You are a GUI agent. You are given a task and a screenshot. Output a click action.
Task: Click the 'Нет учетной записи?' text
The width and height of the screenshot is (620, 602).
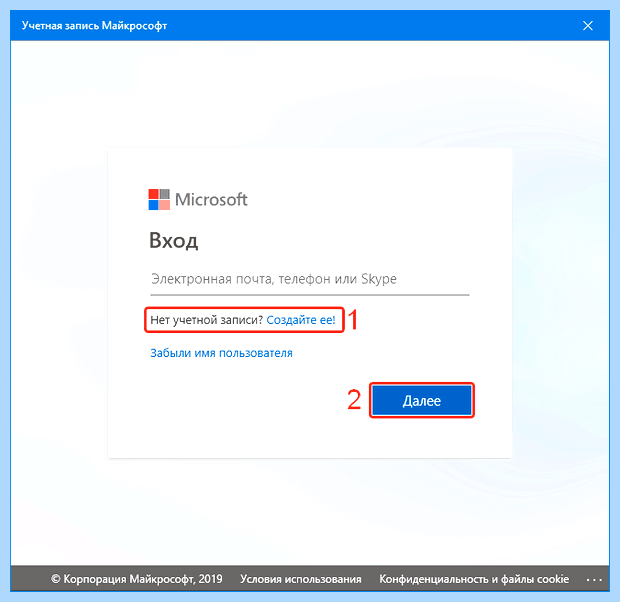(x=206, y=320)
